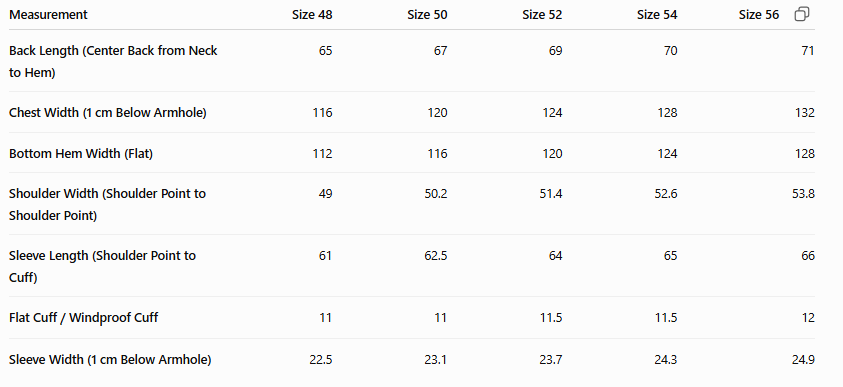Click the Size 50 column header
This screenshot has height=387, width=843.
coord(427,15)
